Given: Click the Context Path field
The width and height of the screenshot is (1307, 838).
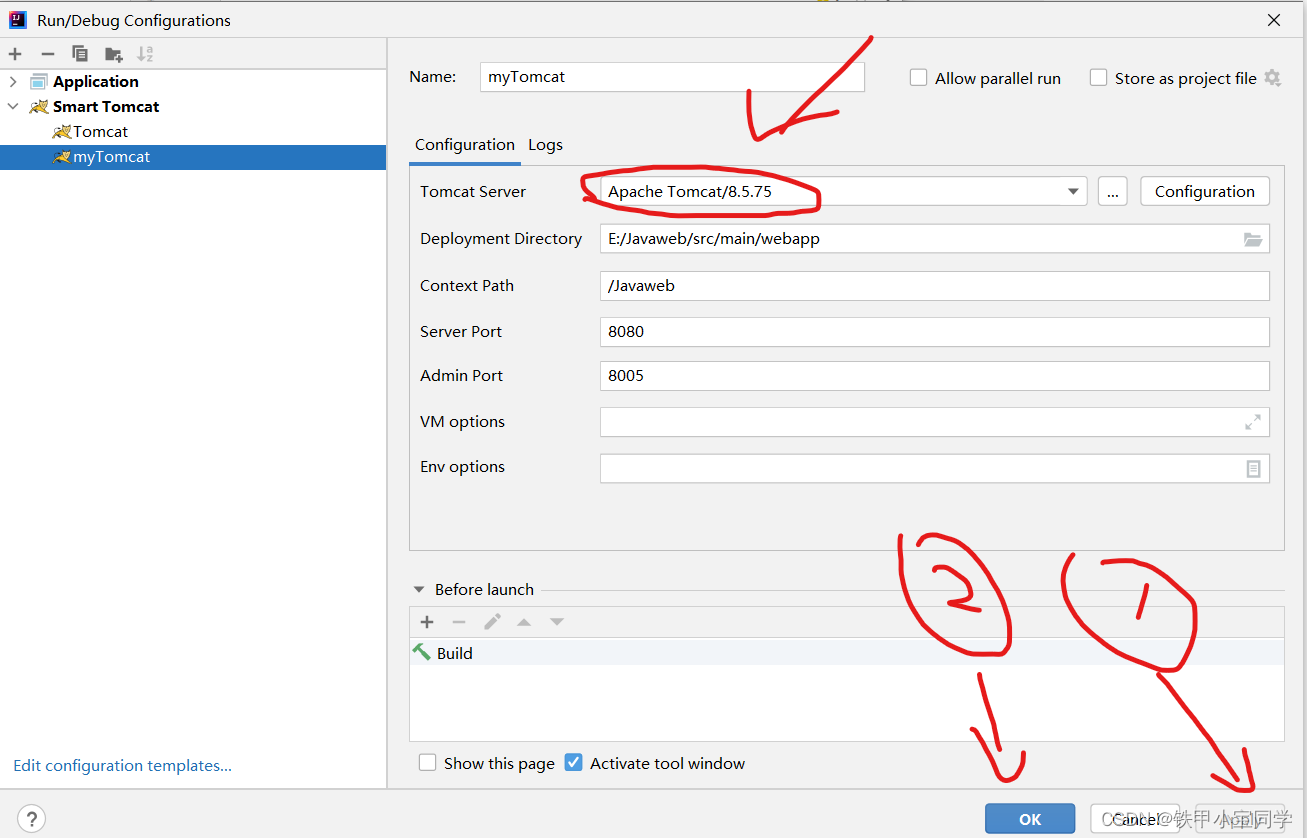Looking at the screenshot, I should [934, 286].
